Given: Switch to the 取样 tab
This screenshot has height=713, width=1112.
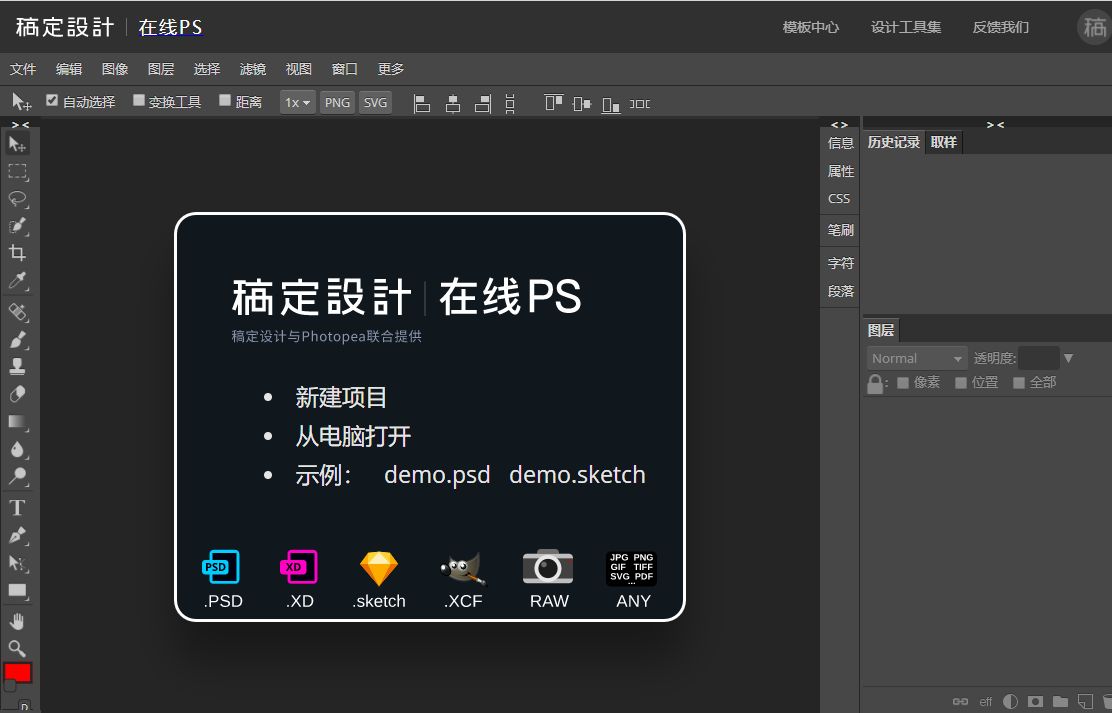Looking at the screenshot, I should pyautogui.click(x=943, y=142).
